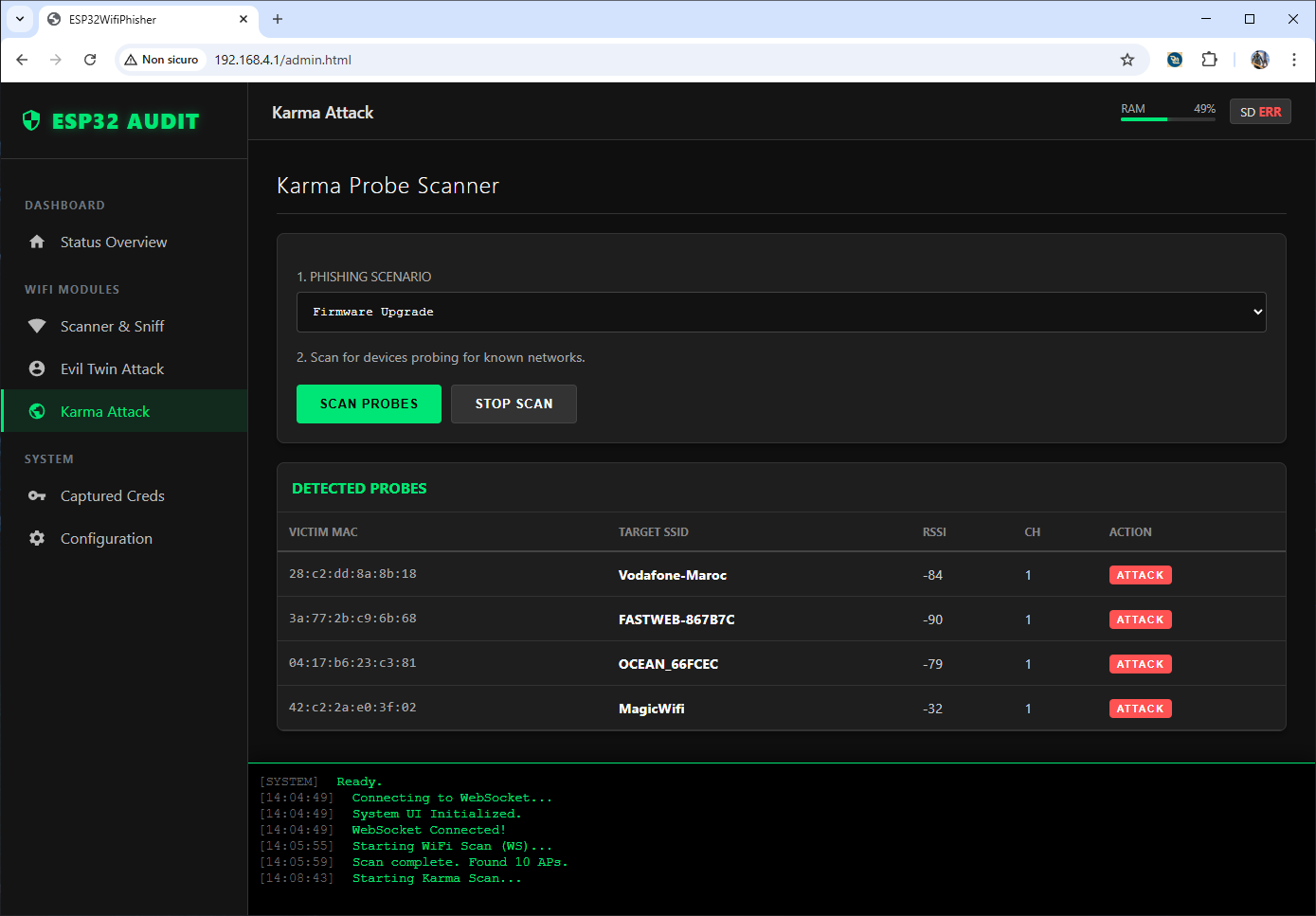1316x916 pixels.
Task: Click the STOP SCAN button
Action: 514,404
